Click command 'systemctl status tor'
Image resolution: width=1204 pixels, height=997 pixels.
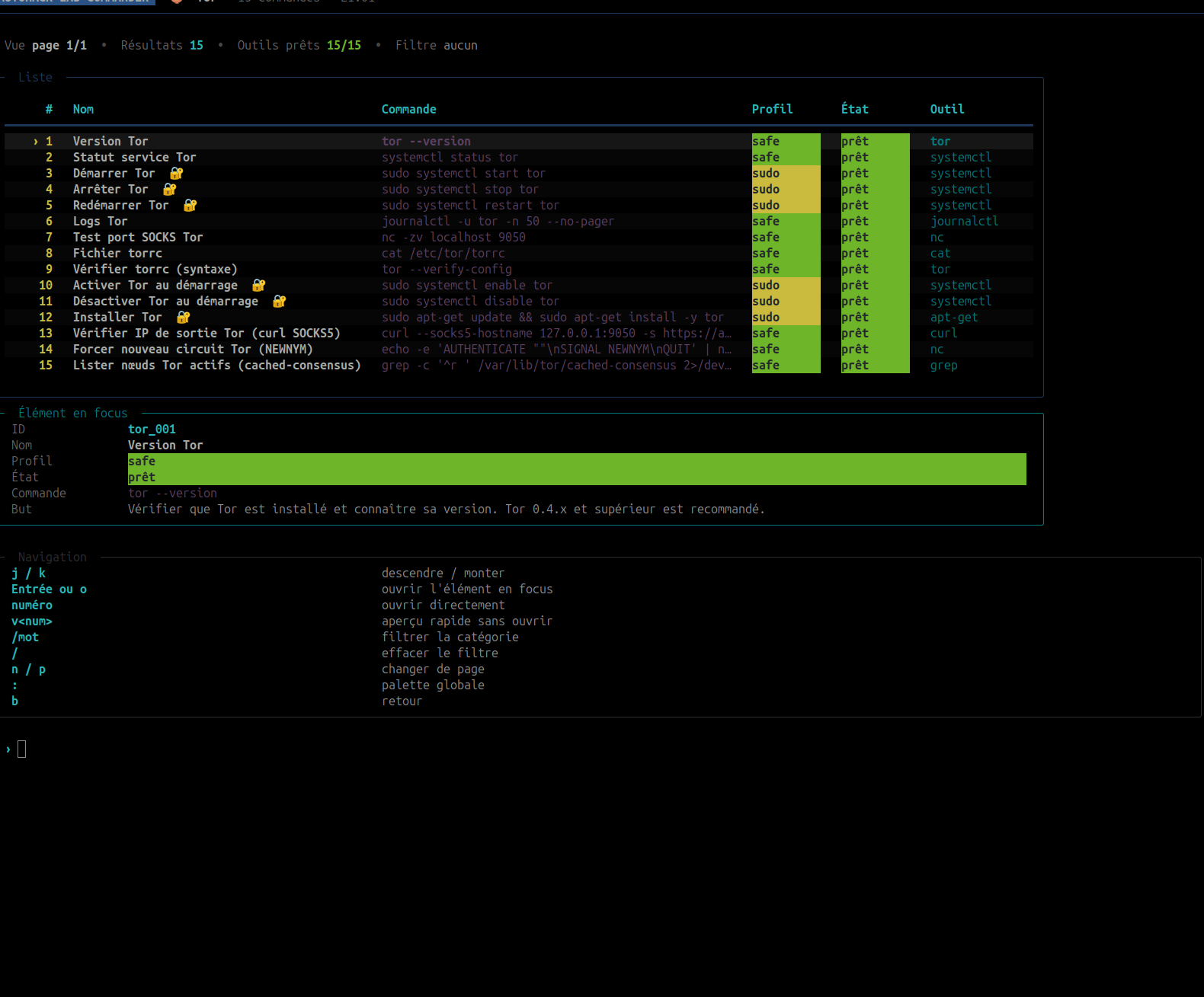pos(450,157)
